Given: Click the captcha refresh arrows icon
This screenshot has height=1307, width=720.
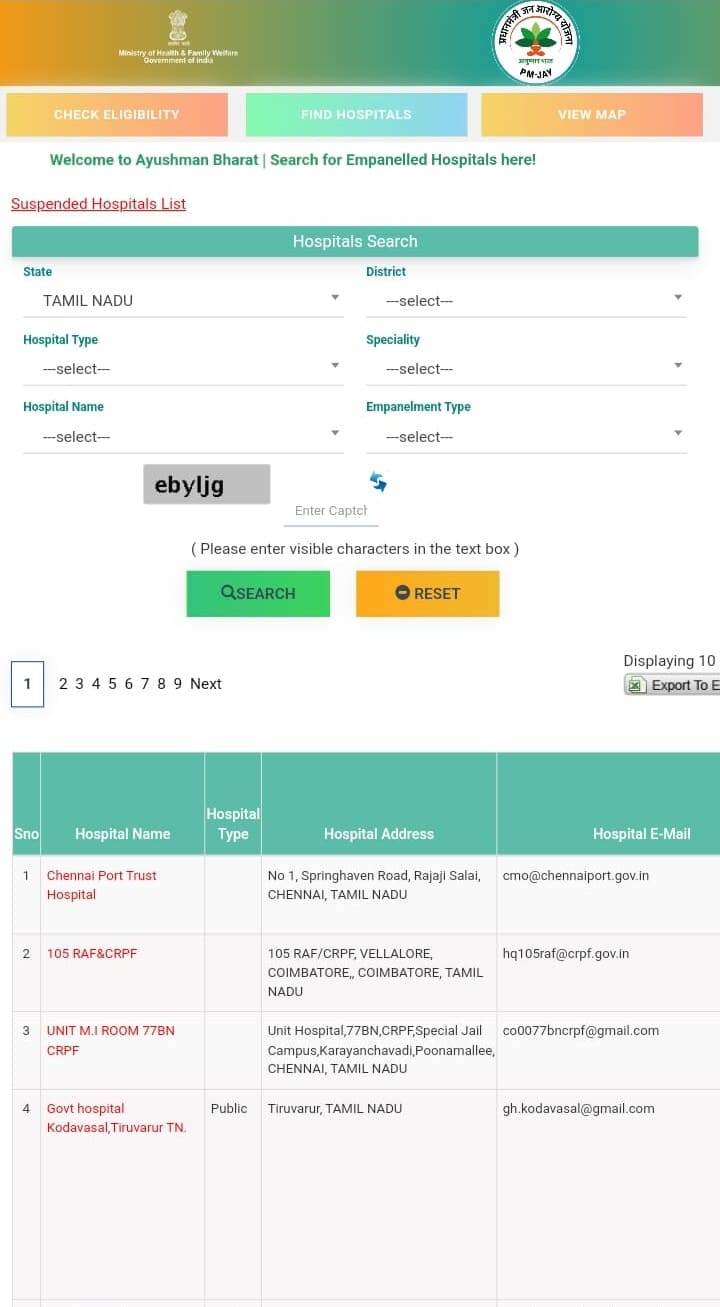Looking at the screenshot, I should (378, 482).
